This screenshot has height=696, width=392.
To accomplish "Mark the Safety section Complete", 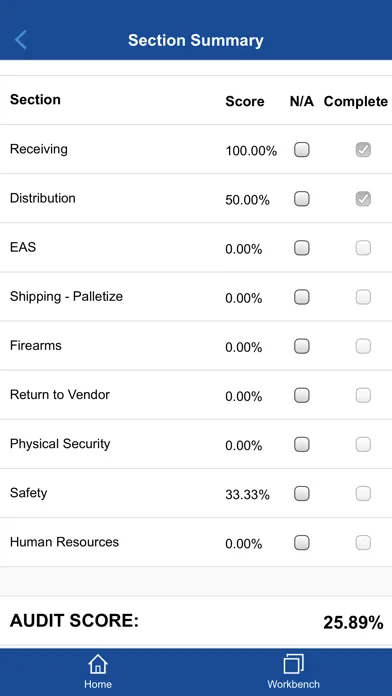I will click(x=363, y=493).
